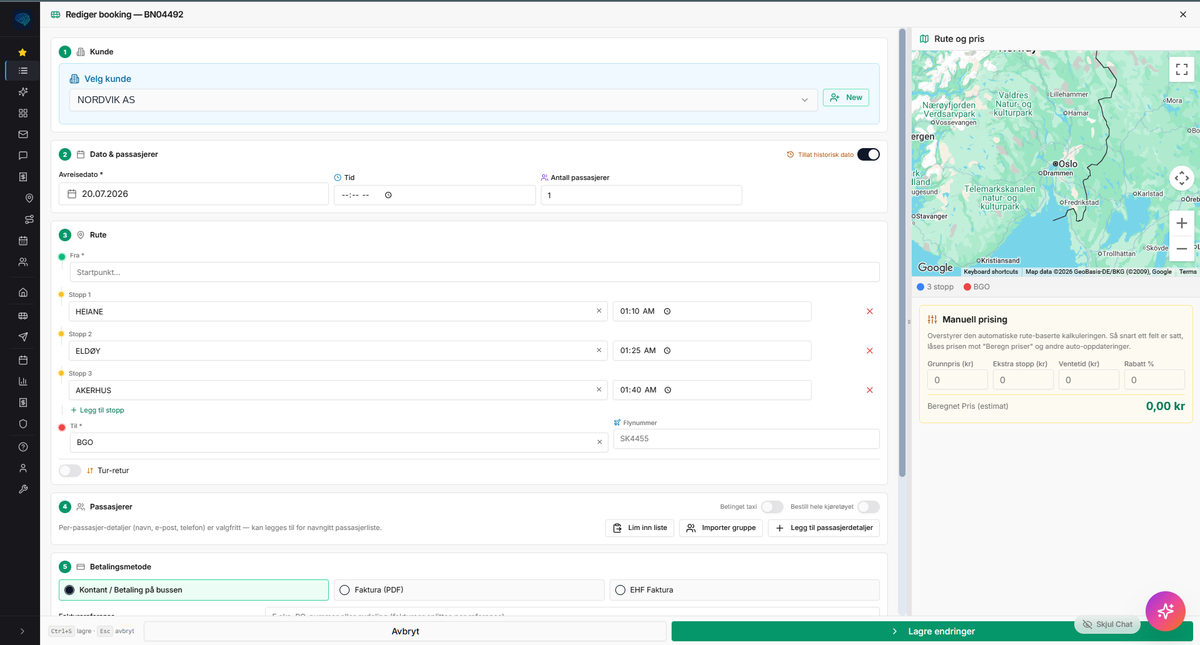Image resolution: width=1200 pixels, height=645 pixels.
Task: Enable the Bestill hele kjøretøyet switch
Action: click(868, 507)
